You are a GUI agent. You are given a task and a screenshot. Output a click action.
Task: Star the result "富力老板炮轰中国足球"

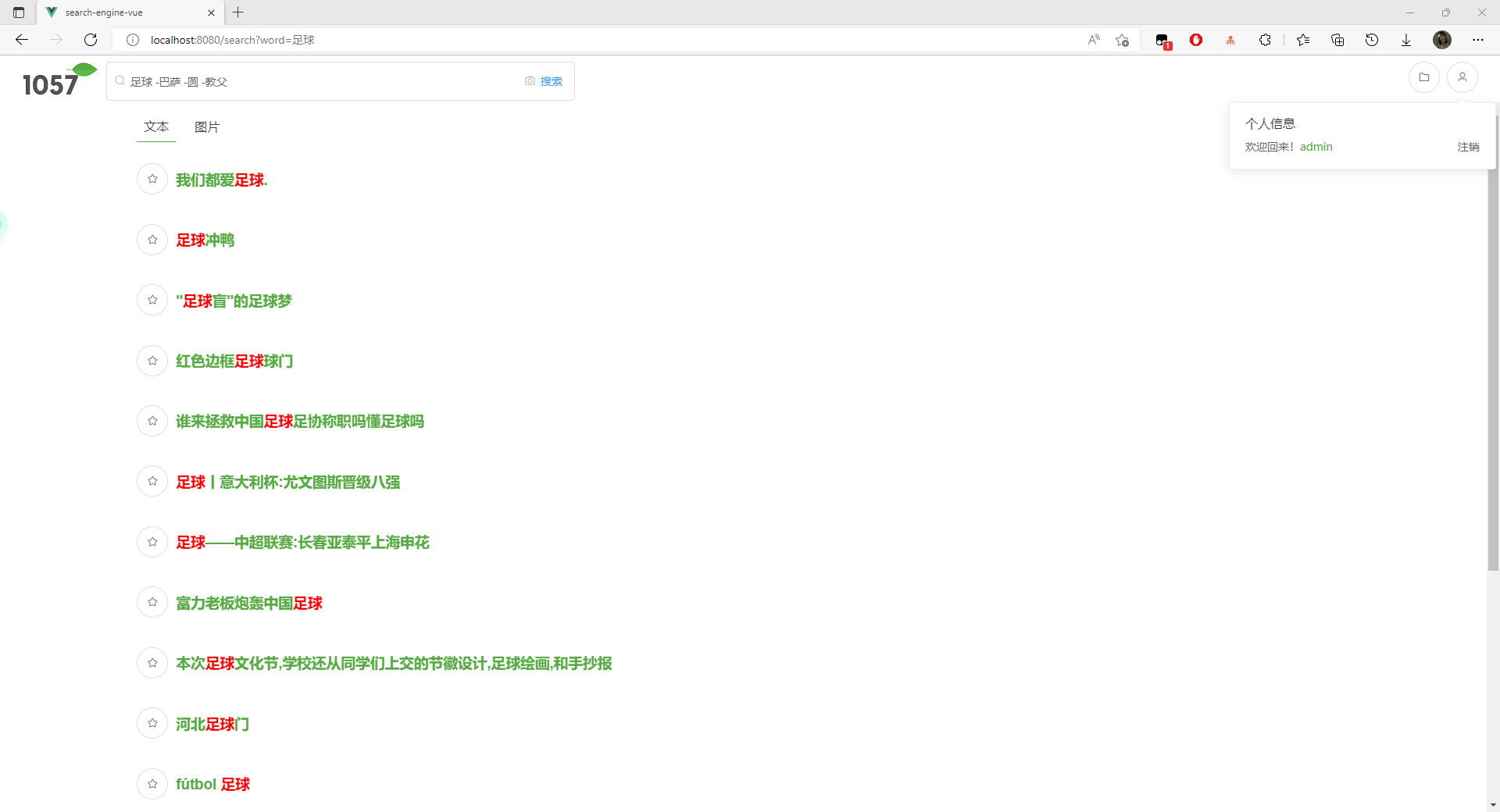[x=152, y=603]
